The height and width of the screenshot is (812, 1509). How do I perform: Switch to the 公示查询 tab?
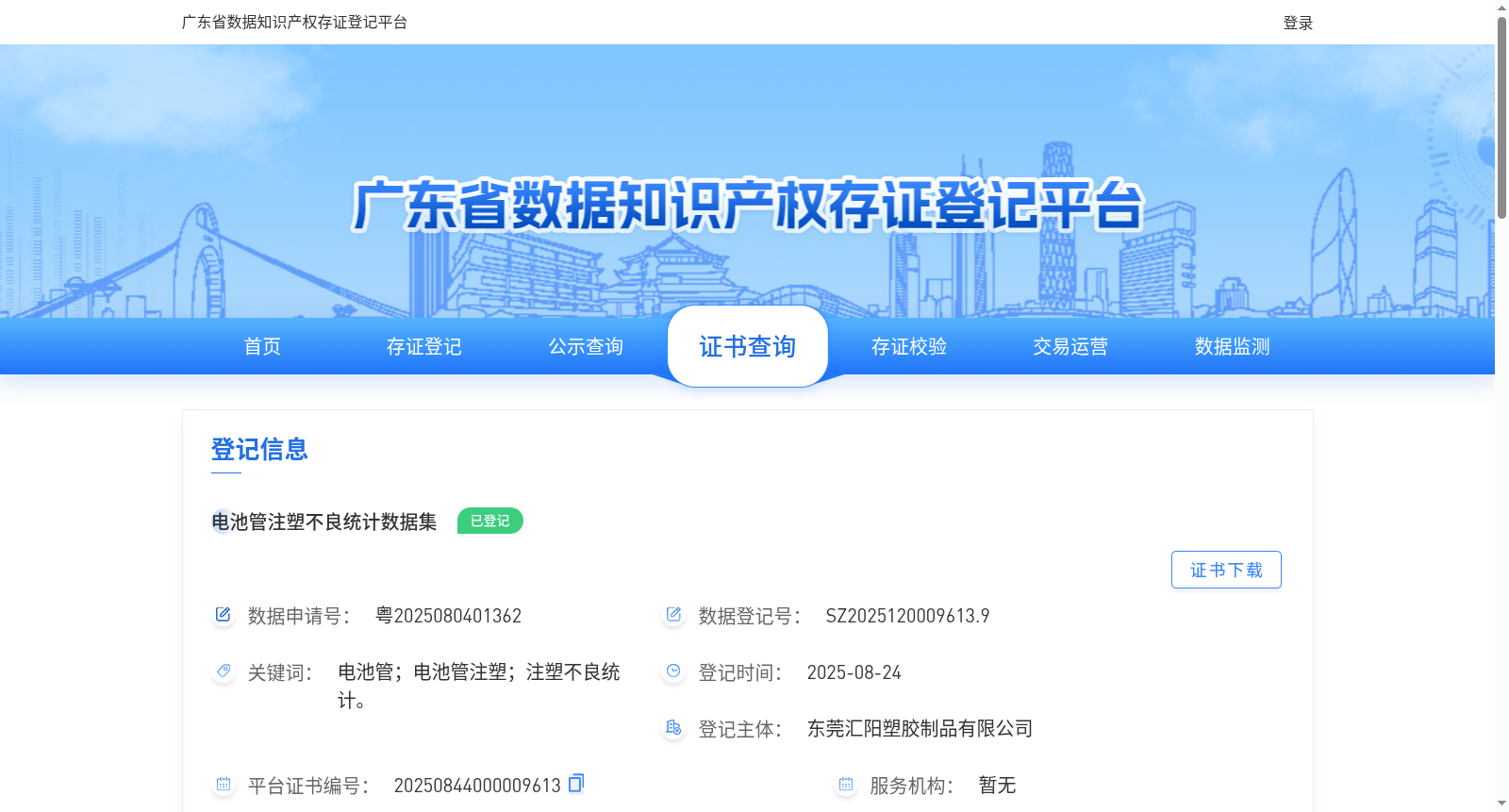pyautogui.click(x=586, y=347)
